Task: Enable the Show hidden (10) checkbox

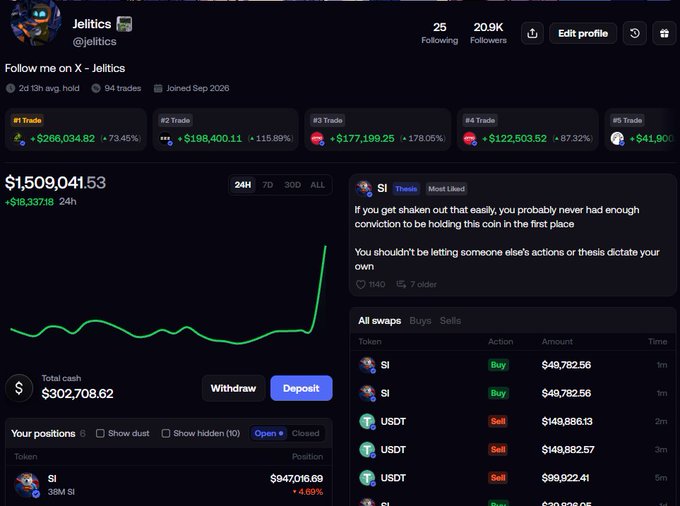Action: pos(166,433)
